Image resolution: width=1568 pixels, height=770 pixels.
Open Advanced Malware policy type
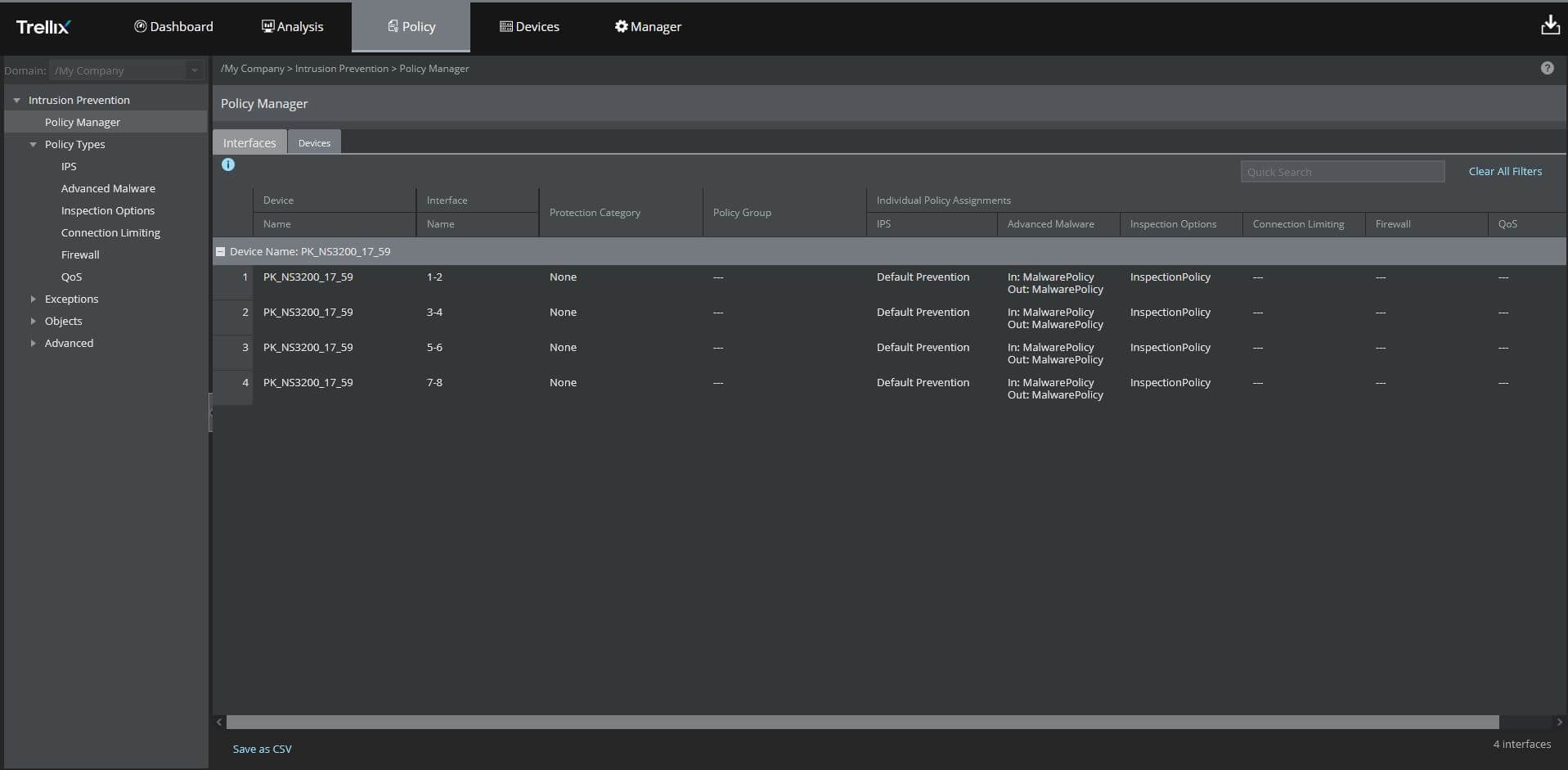click(108, 188)
